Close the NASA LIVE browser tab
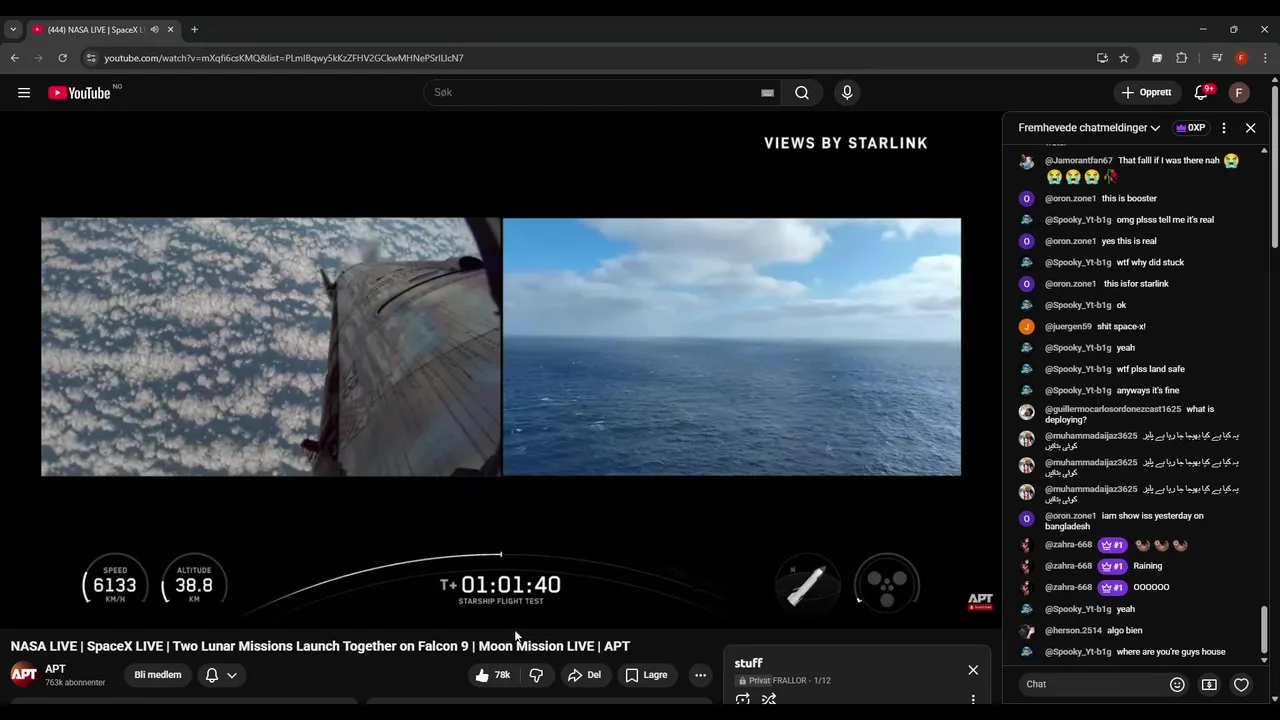 171,29
